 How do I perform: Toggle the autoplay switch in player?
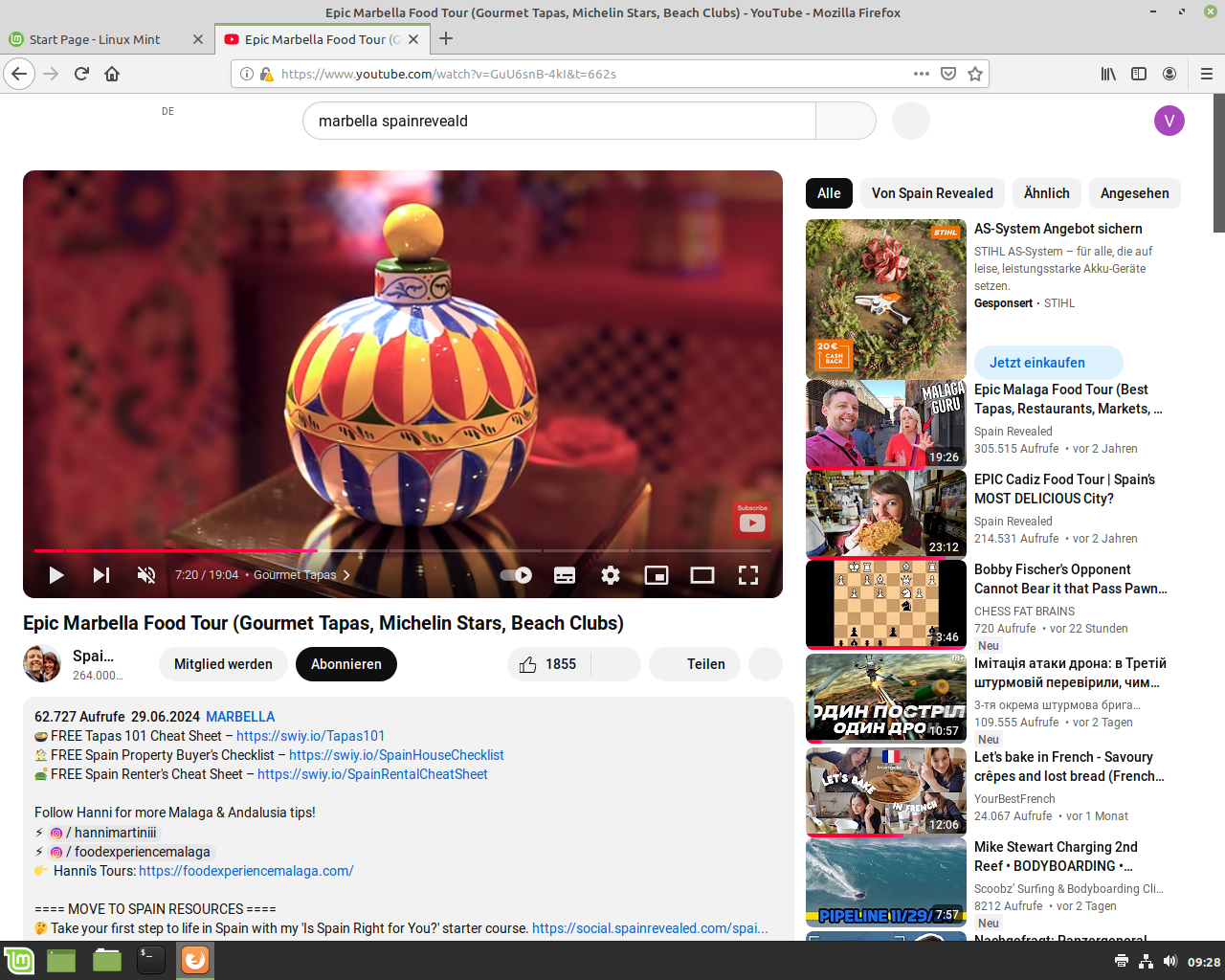[x=517, y=575]
